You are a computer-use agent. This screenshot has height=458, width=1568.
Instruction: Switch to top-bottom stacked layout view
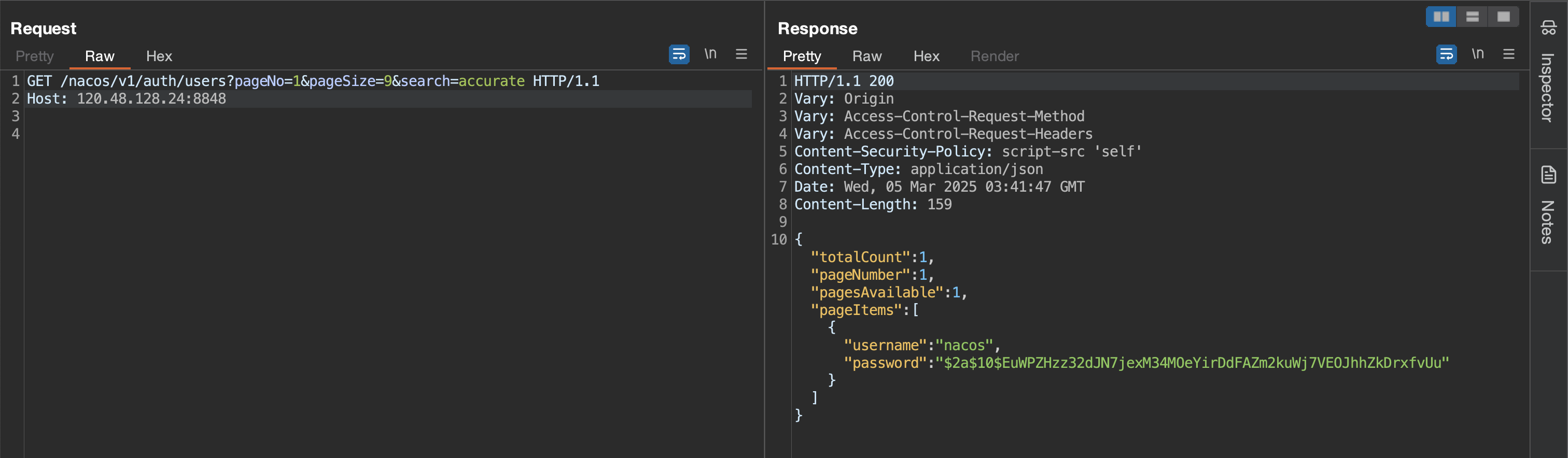(1473, 17)
